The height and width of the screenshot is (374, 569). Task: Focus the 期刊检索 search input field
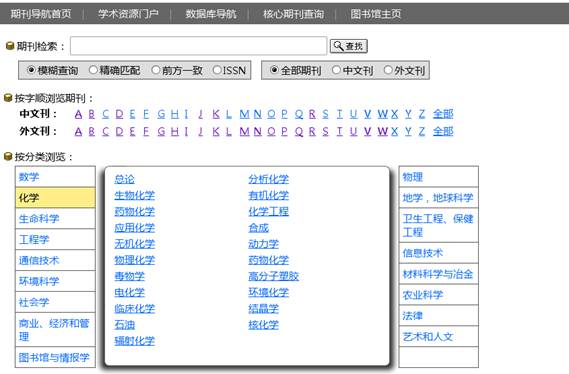(198, 46)
